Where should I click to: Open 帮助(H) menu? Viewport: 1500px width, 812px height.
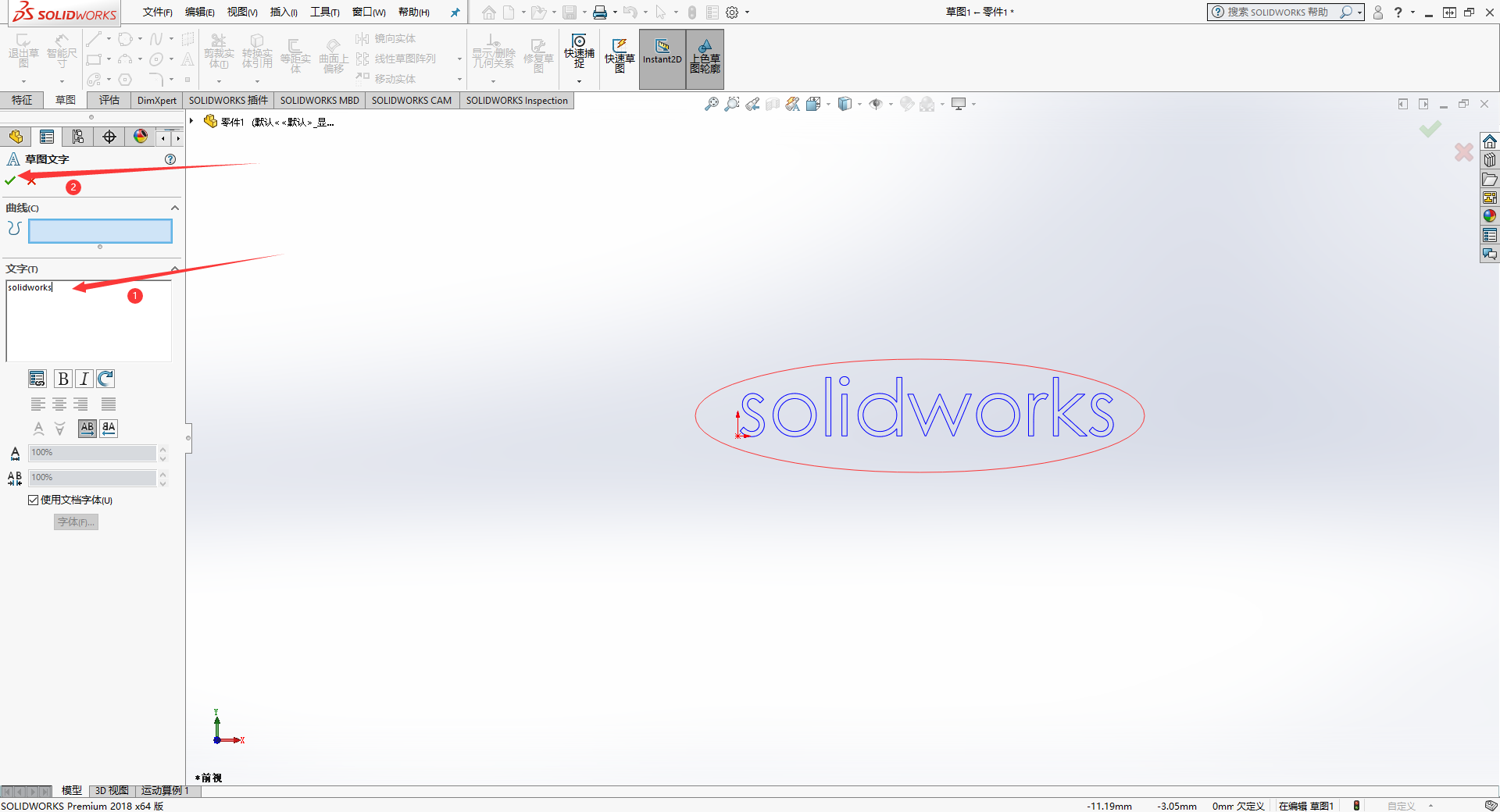[414, 12]
